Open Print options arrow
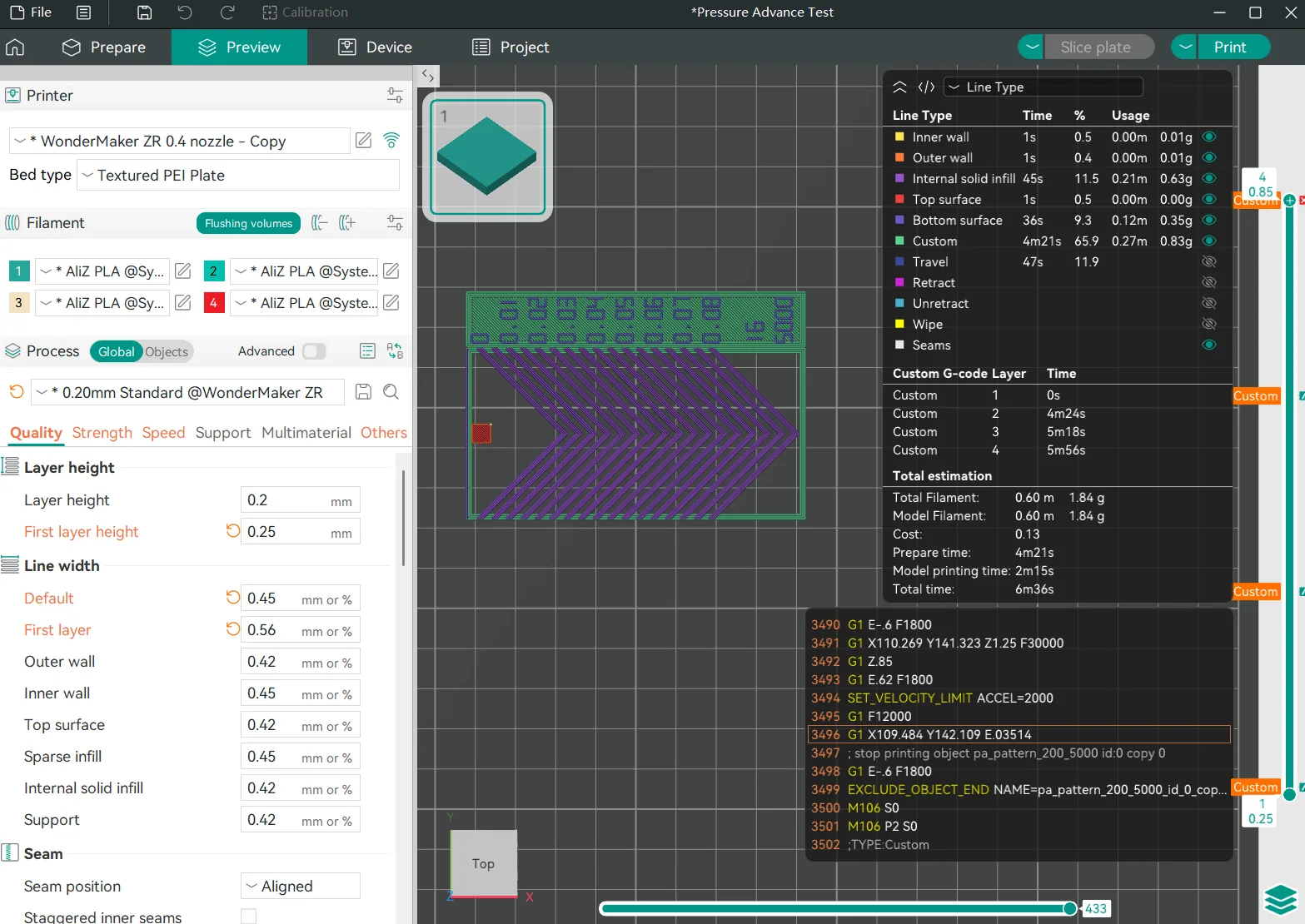 coord(1184,47)
